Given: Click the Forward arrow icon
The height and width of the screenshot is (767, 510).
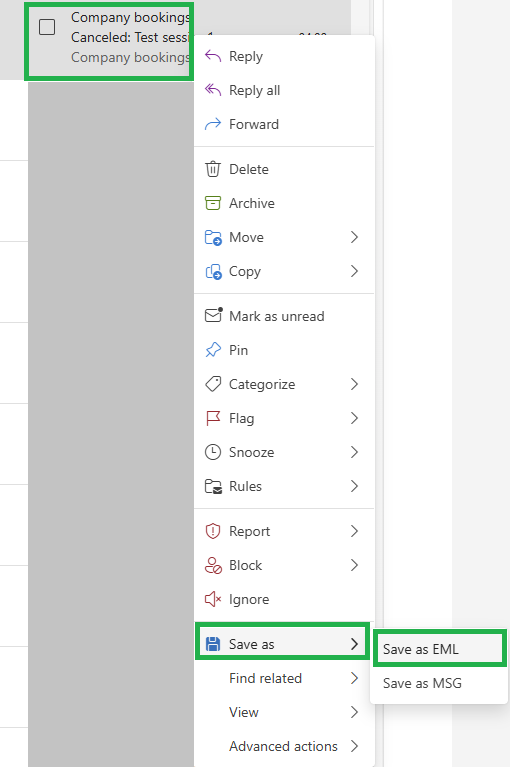Looking at the screenshot, I should click(x=213, y=124).
